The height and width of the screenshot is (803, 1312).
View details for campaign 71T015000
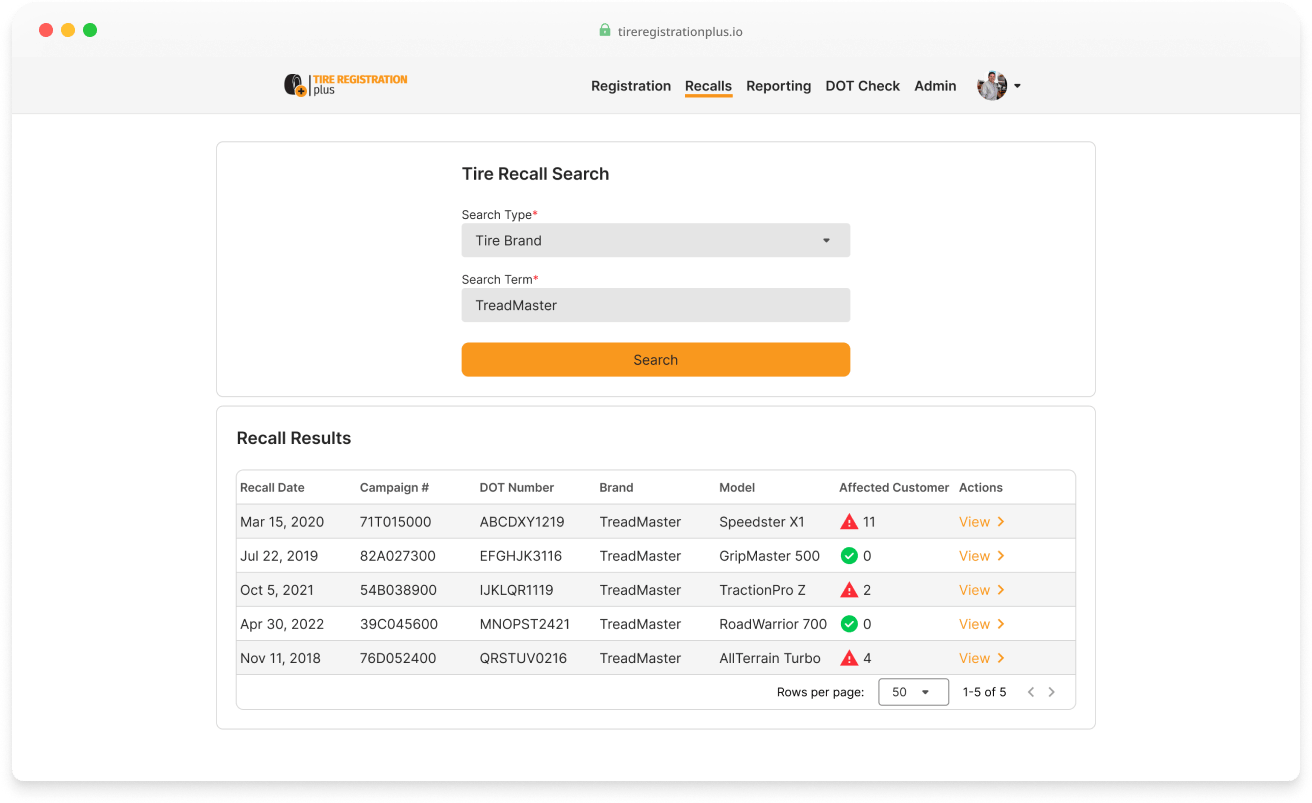tap(981, 522)
